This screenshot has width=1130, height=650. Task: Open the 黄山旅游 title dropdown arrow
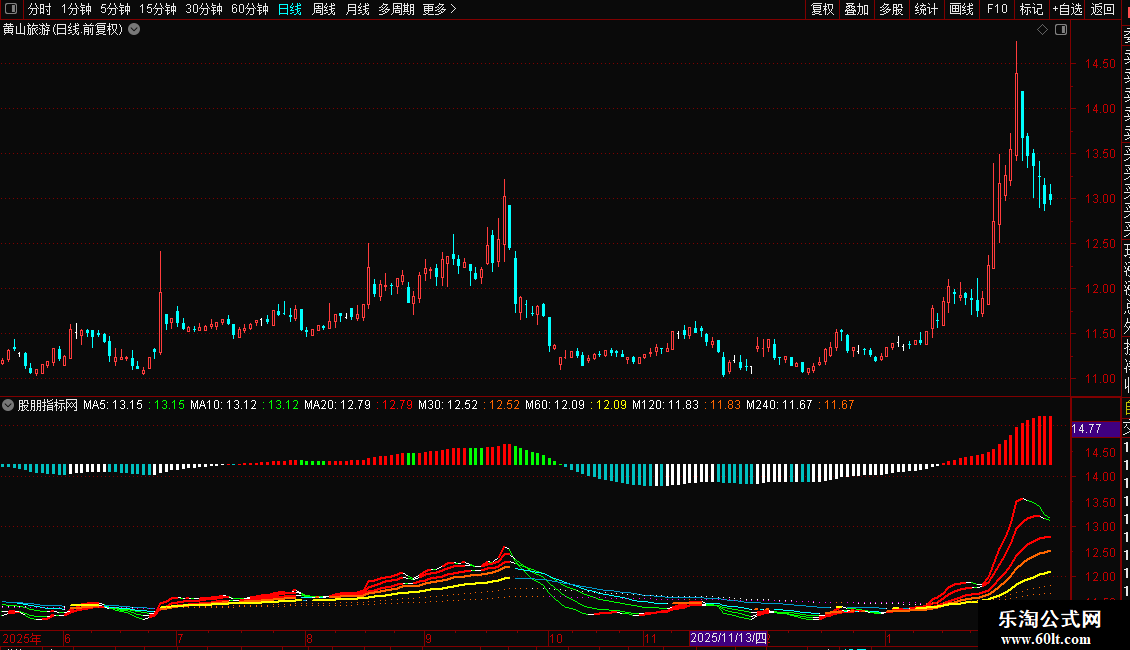134,29
